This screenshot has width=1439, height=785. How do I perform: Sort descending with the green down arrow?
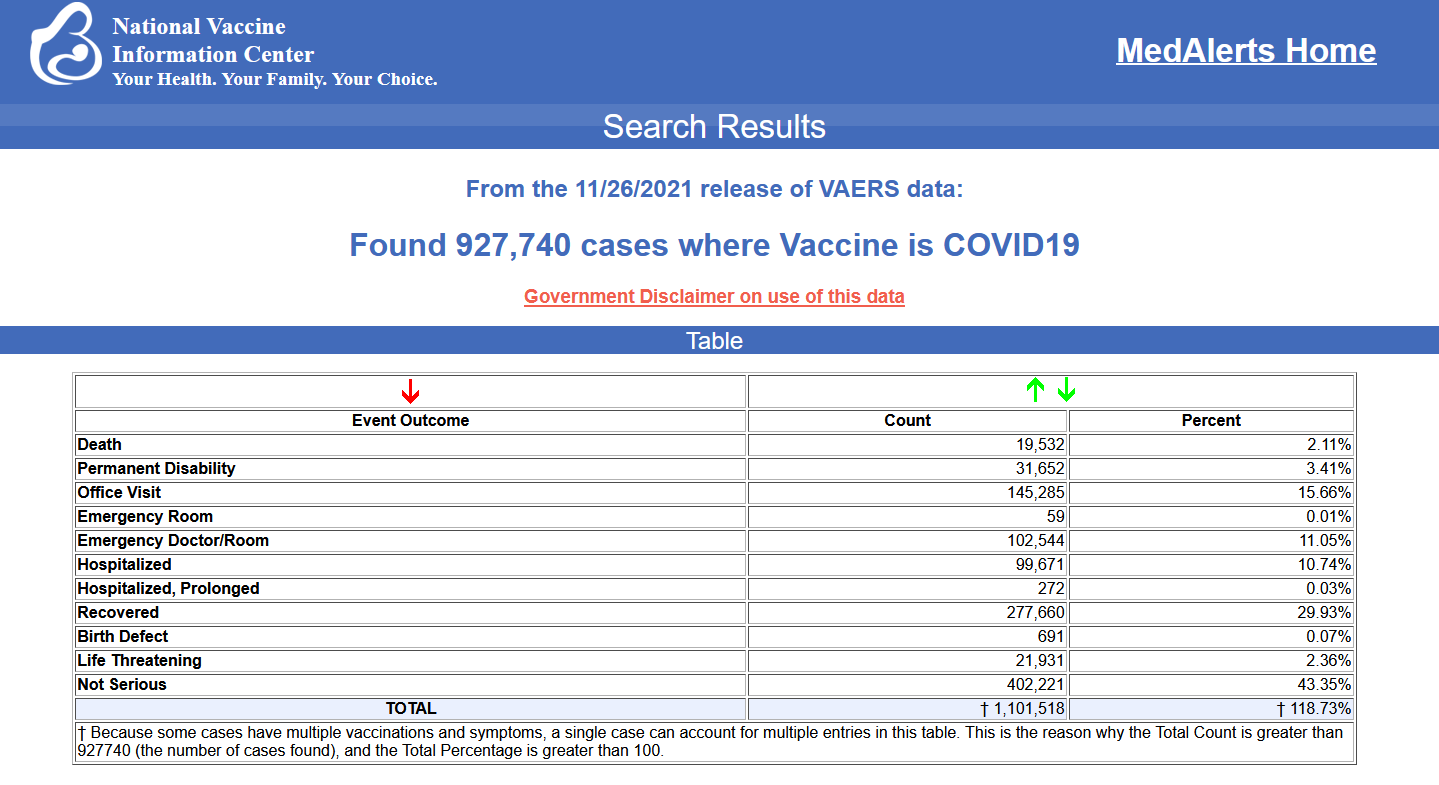click(x=1066, y=390)
